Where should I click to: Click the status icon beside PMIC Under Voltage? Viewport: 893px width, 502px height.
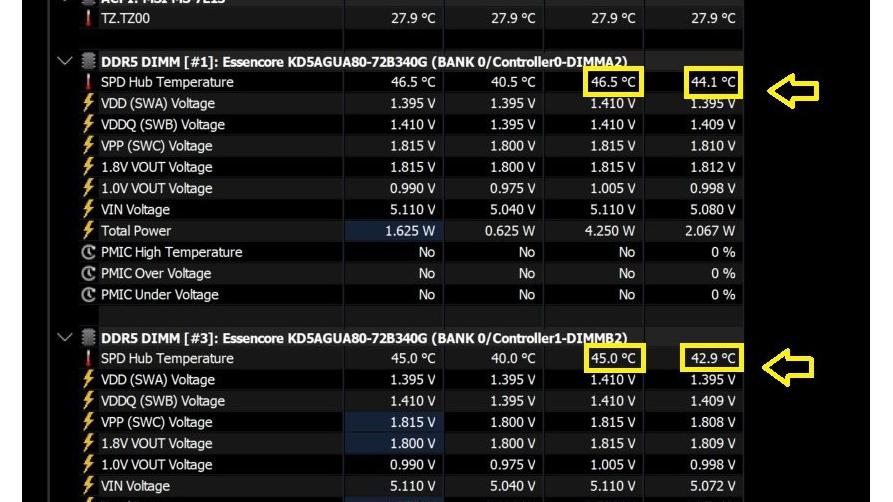88,295
